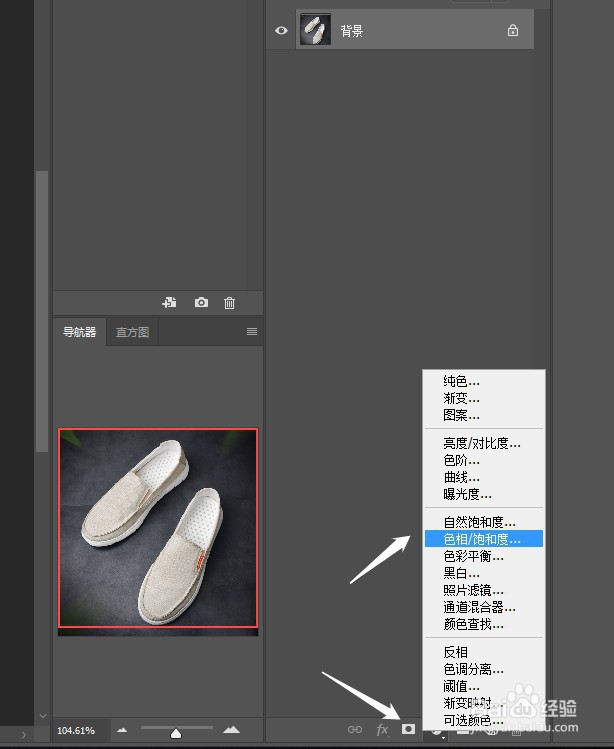This screenshot has height=749, width=614.
Task: Add a layer mask
Action: 408,729
